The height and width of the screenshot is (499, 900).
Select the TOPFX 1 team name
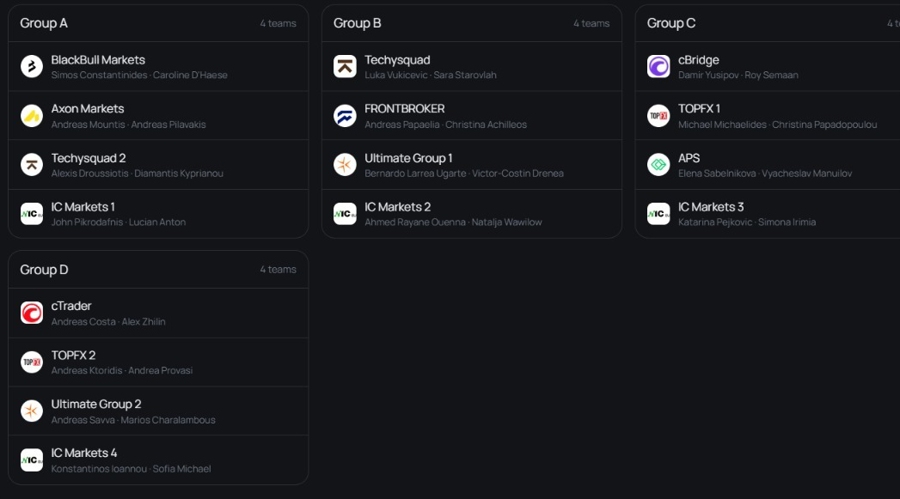coord(699,109)
